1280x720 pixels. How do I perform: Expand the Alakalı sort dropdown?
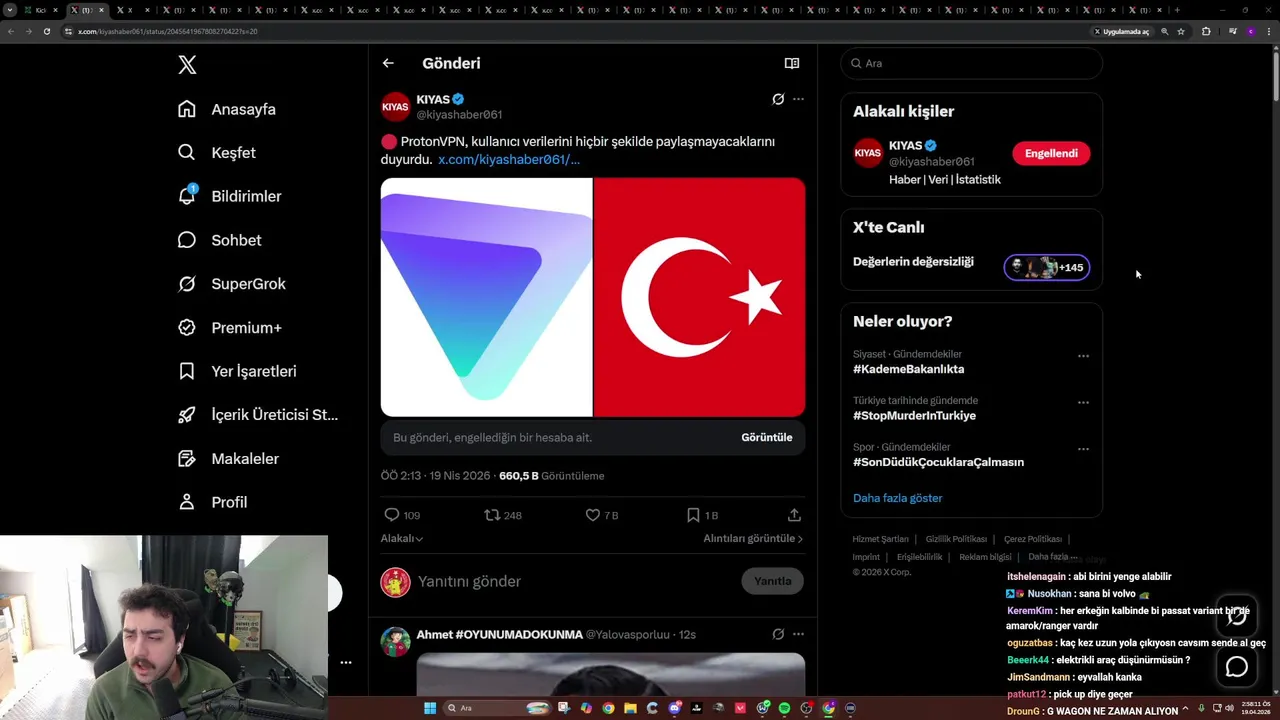click(x=401, y=538)
